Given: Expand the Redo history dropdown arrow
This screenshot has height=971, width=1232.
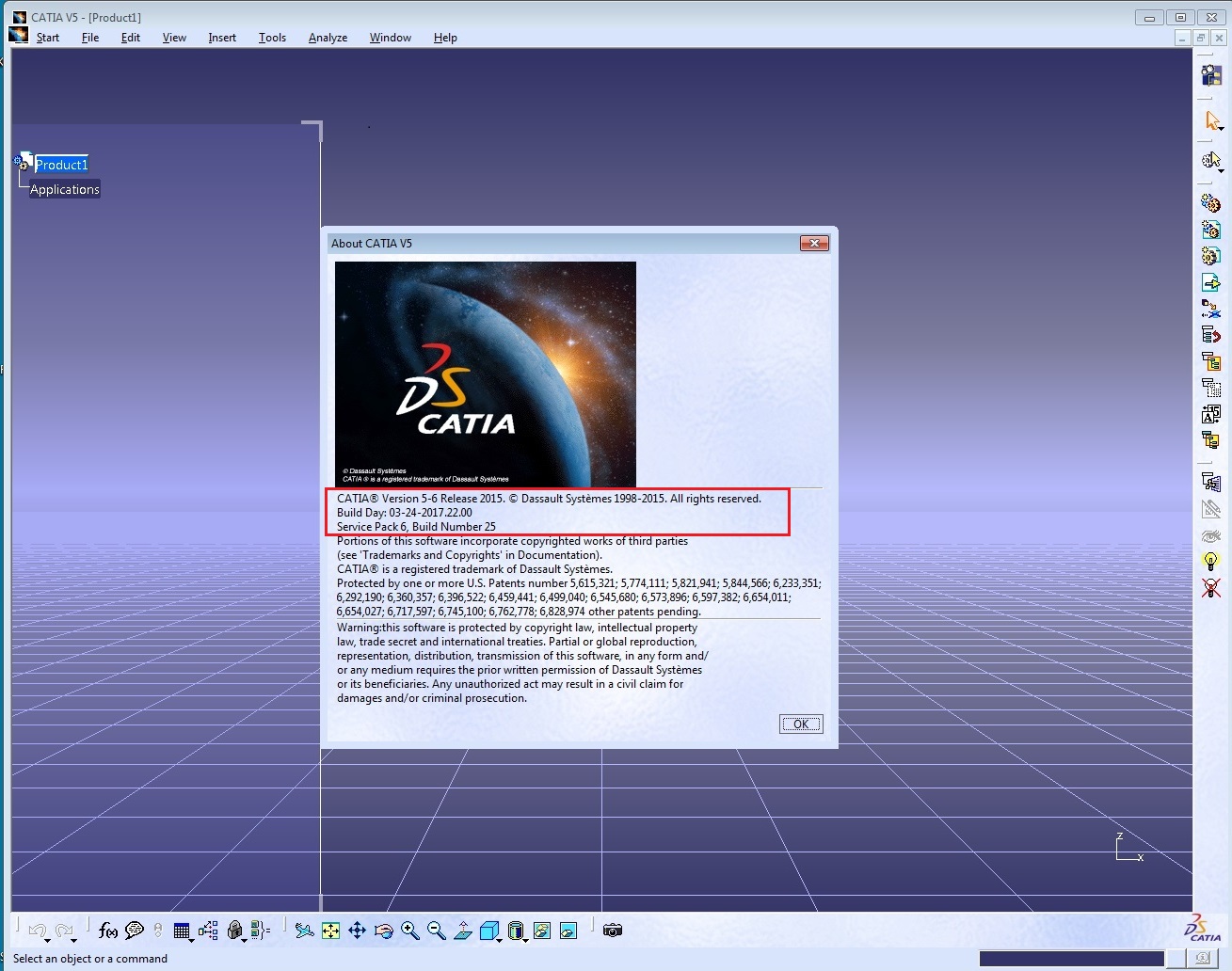Looking at the screenshot, I should 73,939.
